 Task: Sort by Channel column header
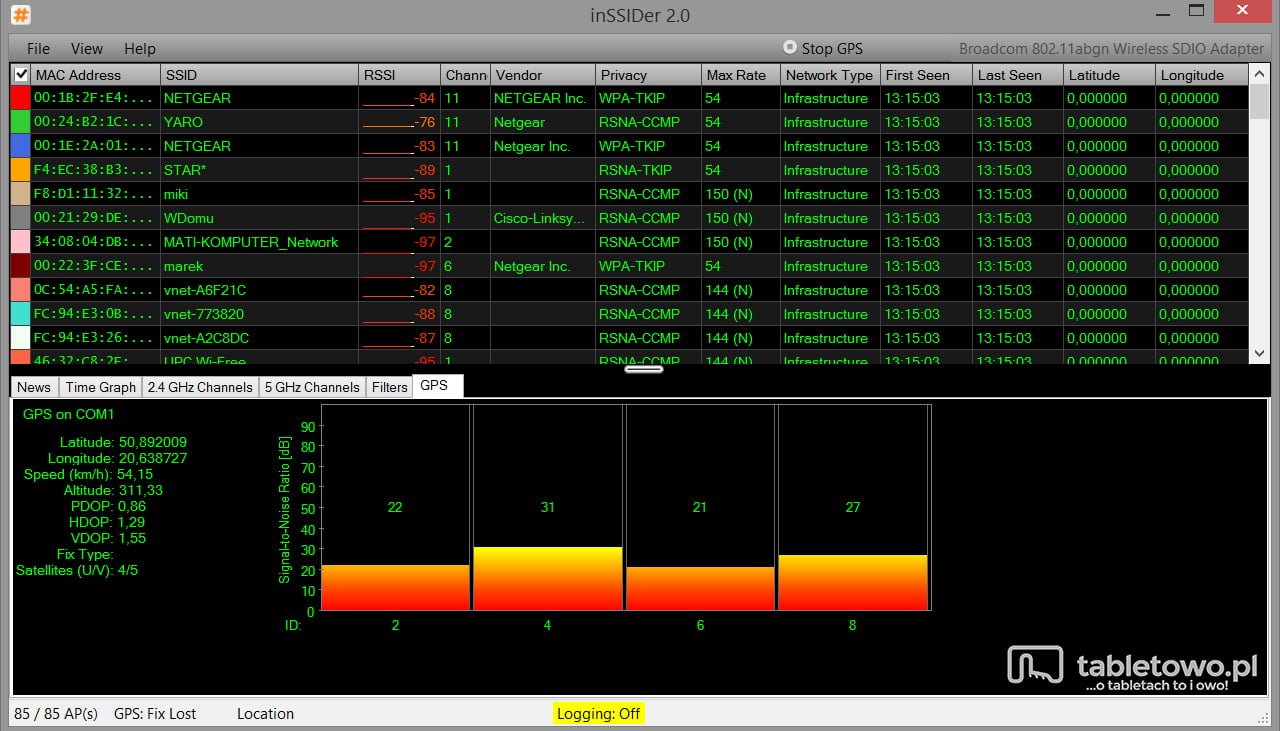click(x=466, y=75)
